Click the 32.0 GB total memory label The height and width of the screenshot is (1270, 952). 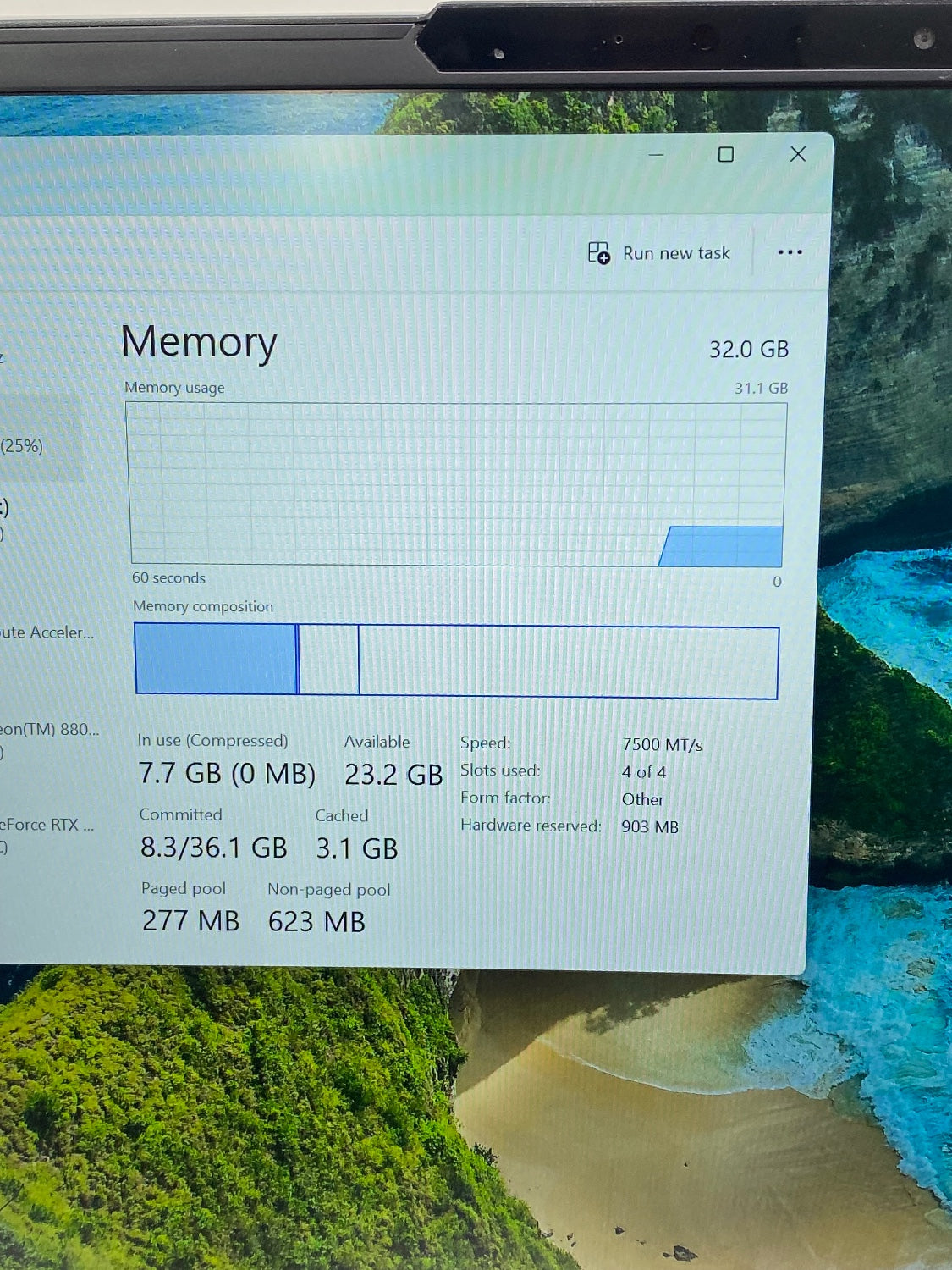(748, 350)
